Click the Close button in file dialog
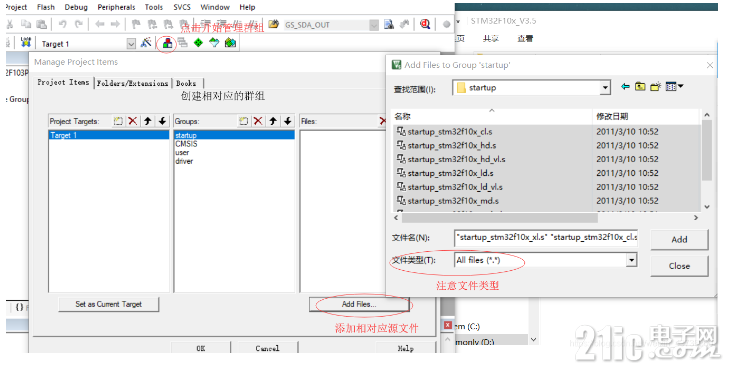This screenshot has height=368, width=729. click(x=679, y=266)
